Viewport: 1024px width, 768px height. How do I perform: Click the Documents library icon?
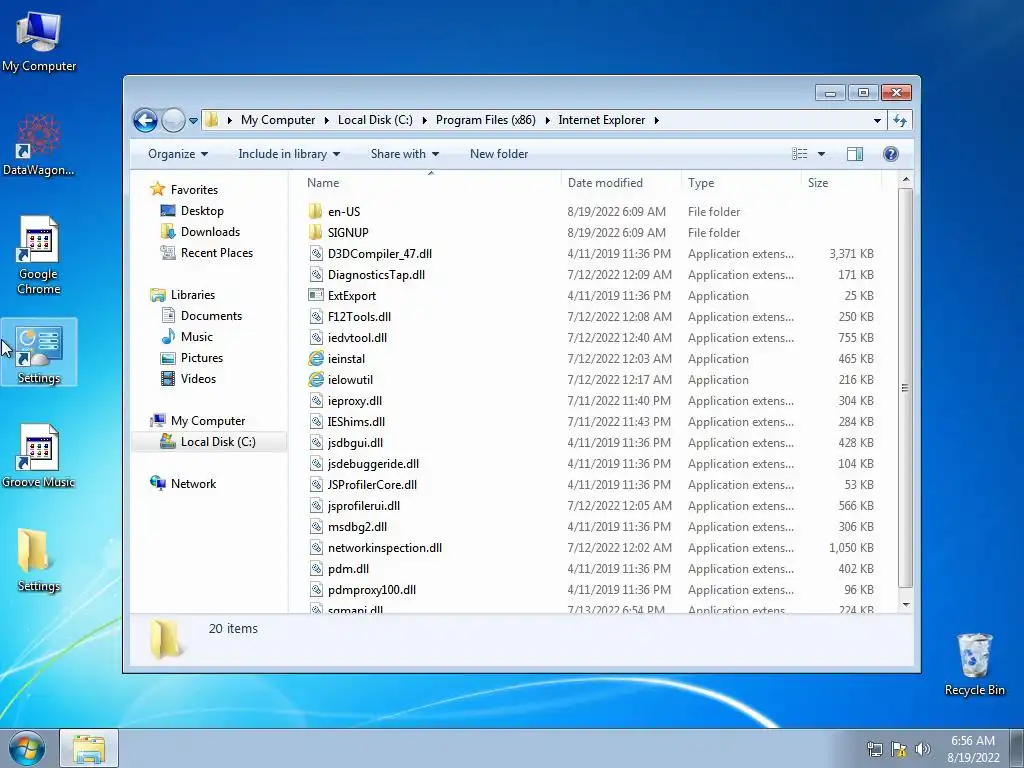tap(168, 316)
